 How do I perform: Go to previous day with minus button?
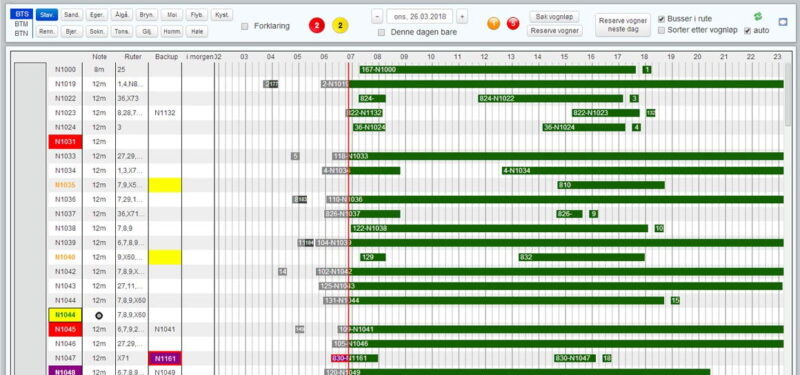pos(377,16)
